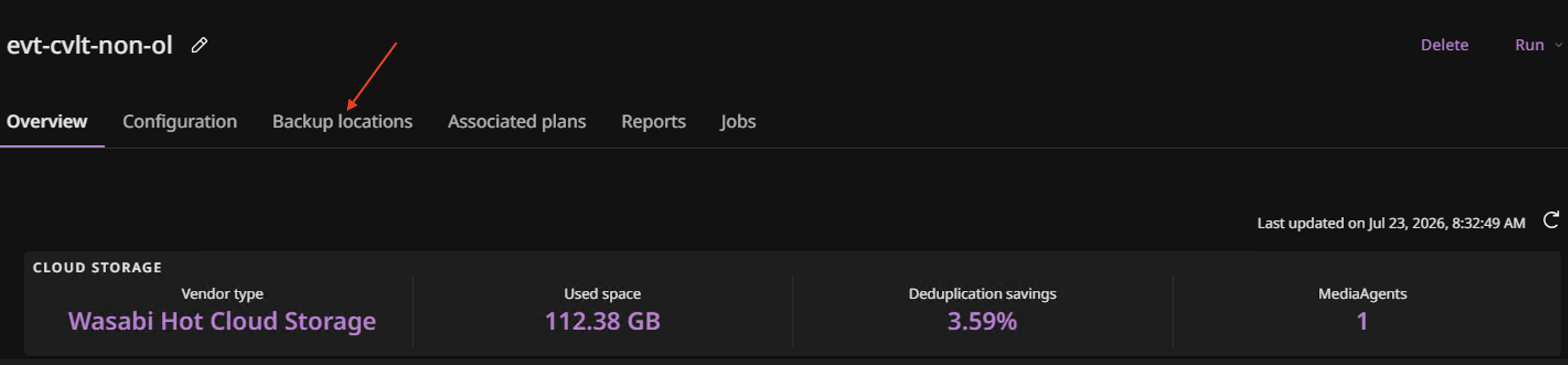Refresh the overview with the reload icon
1568x365 pixels.
(1551, 220)
